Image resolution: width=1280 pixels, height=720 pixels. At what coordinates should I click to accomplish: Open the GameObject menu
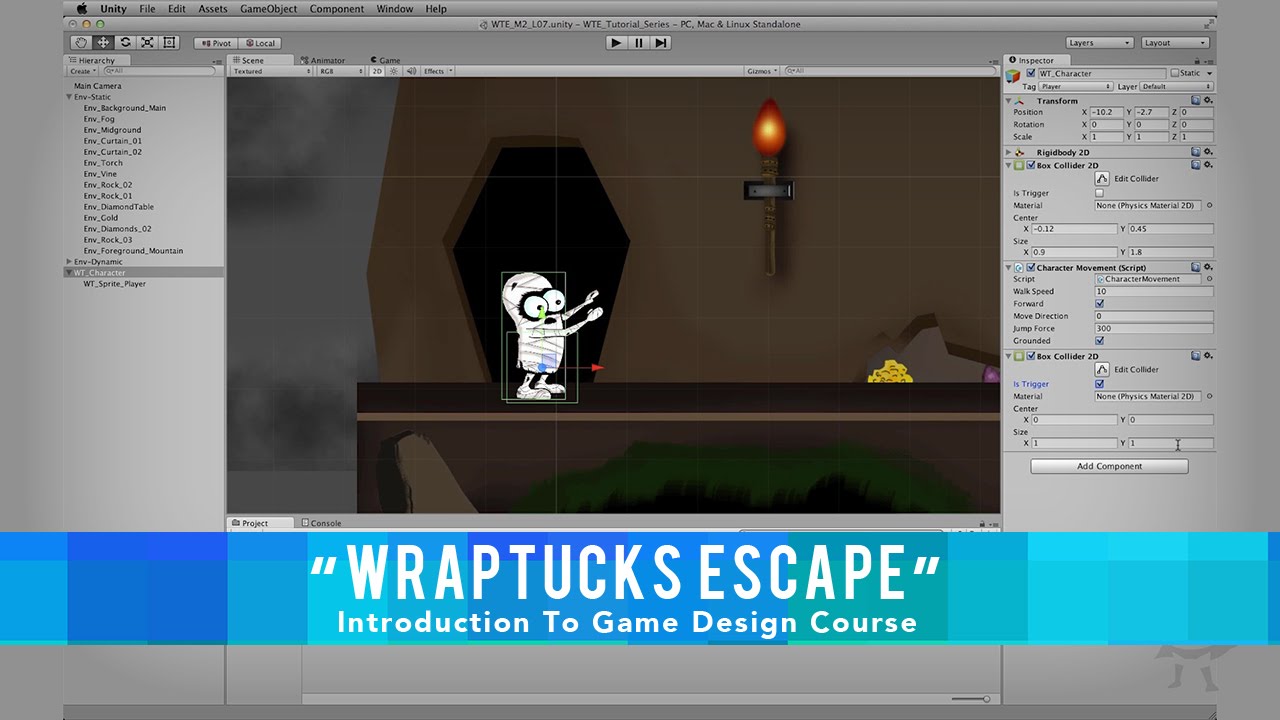click(268, 9)
